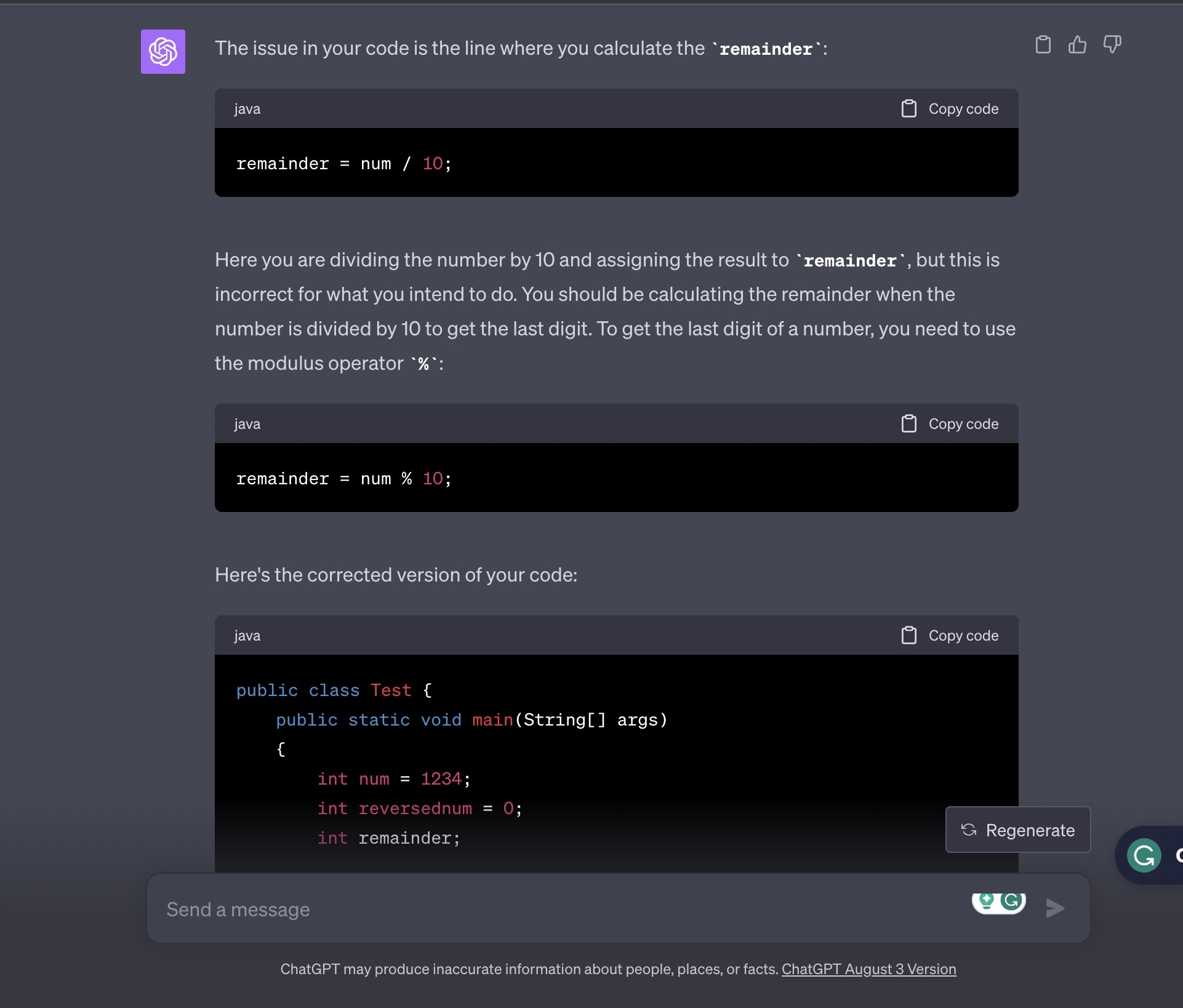The width and height of the screenshot is (1183, 1008).
Task: Copy code of the 'num / 10' block
Action: (x=950, y=109)
